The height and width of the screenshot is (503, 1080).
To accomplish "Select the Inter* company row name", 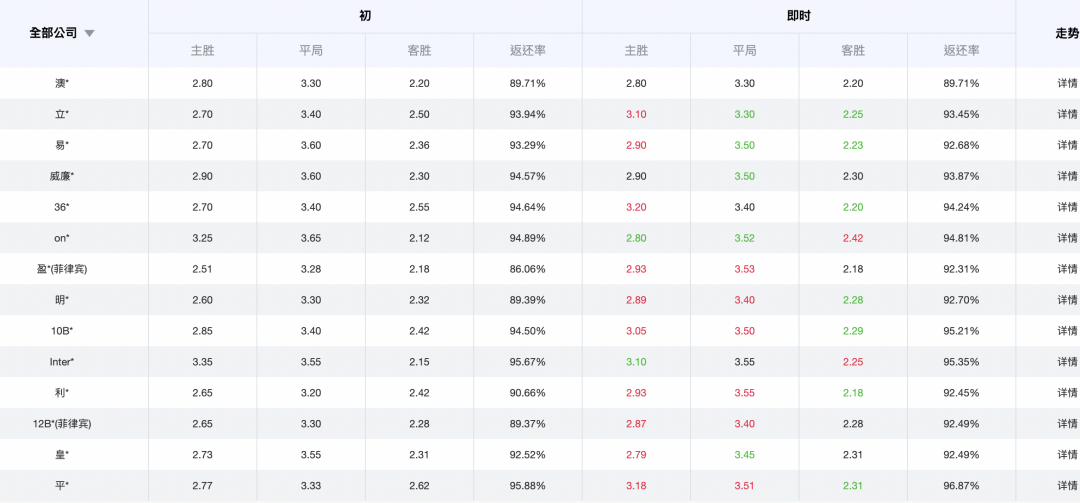I will tap(62, 362).
